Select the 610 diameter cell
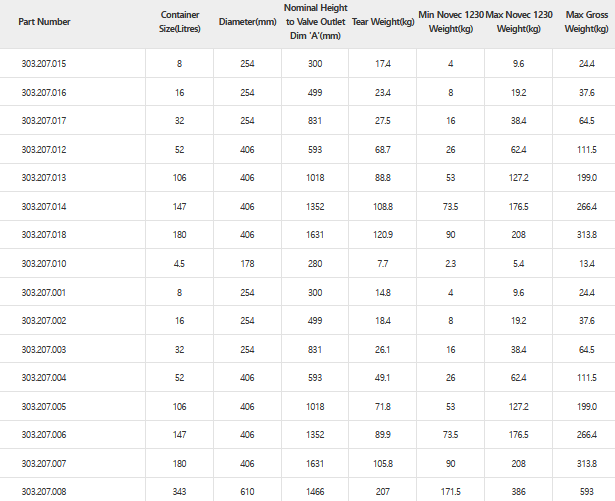The width and height of the screenshot is (615, 501). tap(247, 491)
